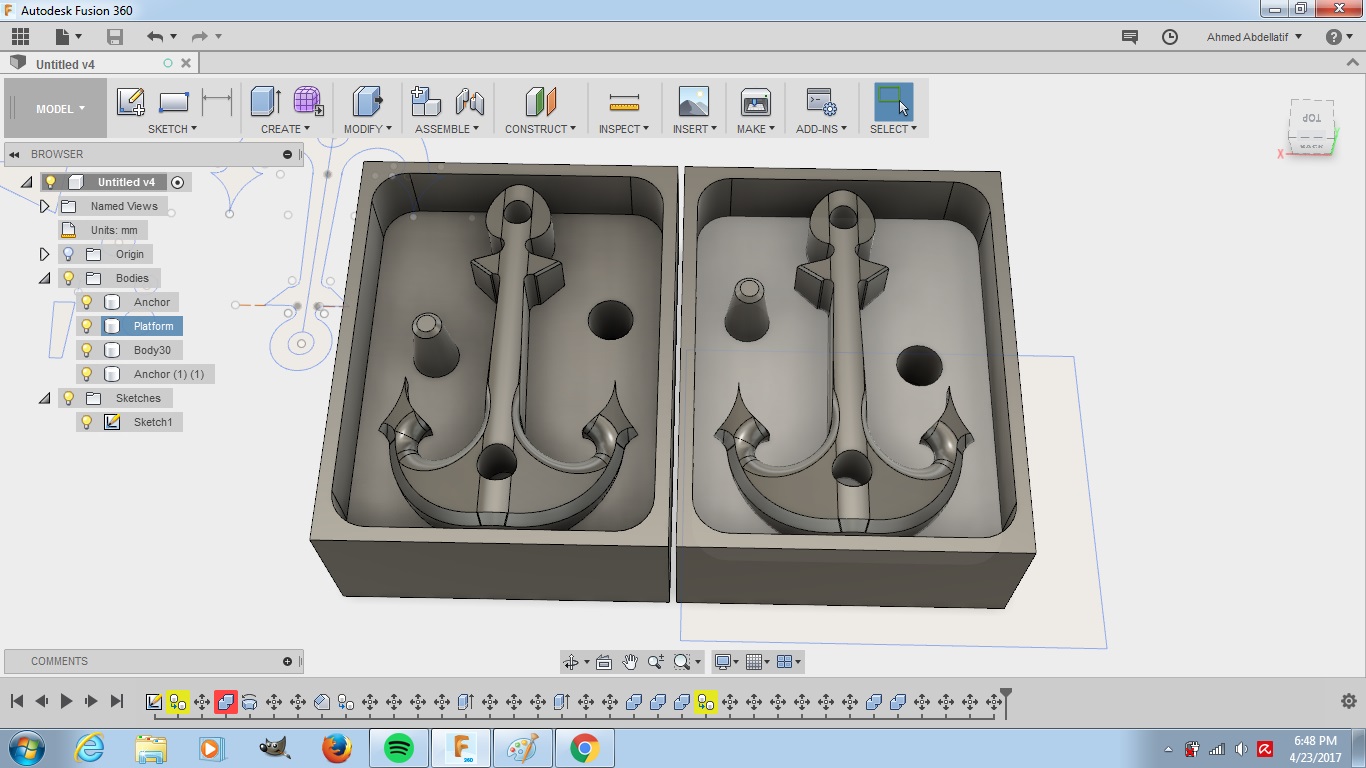Viewport: 1366px width, 768px height.
Task: Open the CREATE menu
Action: click(286, 129)
